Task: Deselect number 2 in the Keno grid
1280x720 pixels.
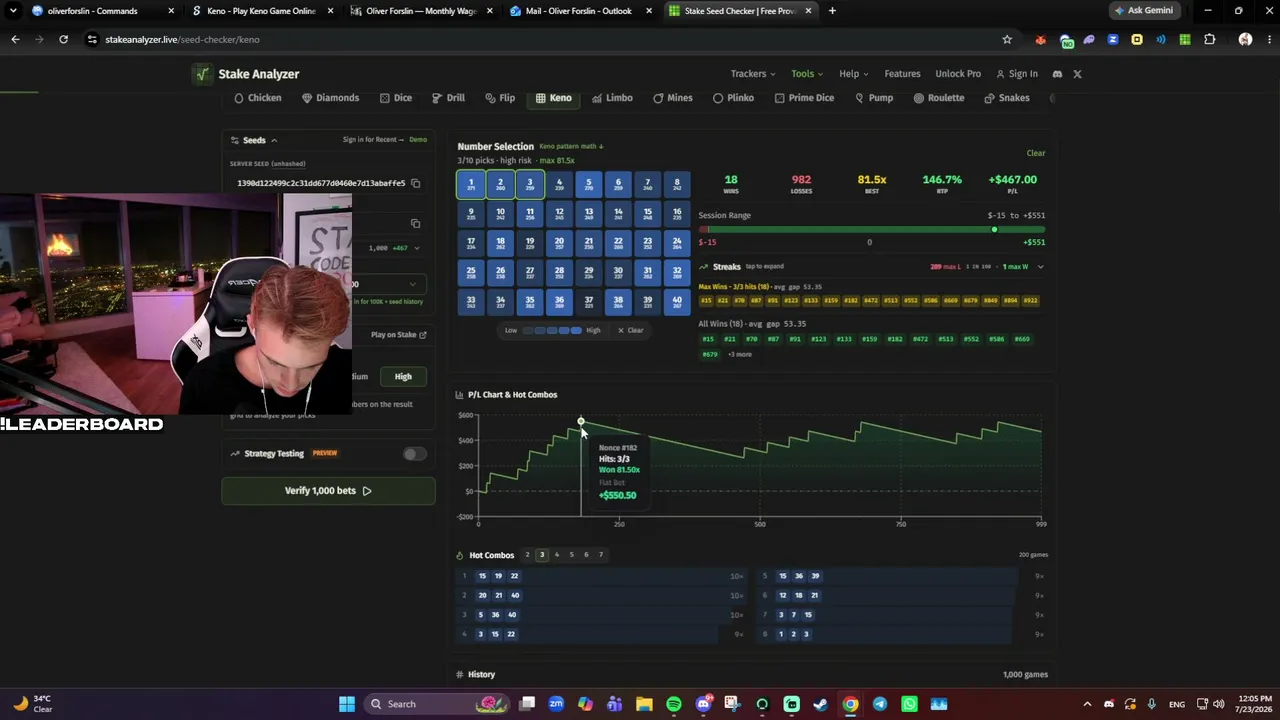Action: pyautogui.click(x=500, y=185)
